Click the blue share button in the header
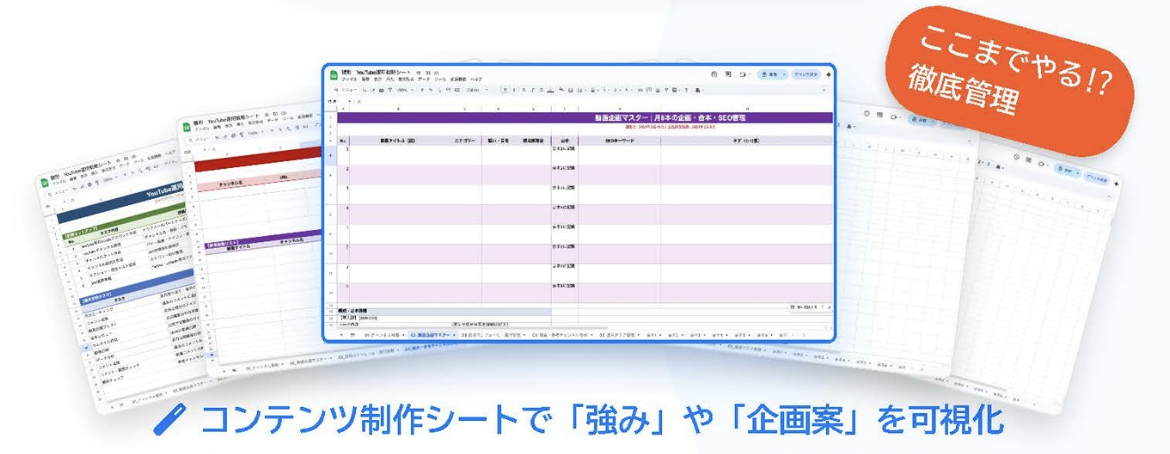This screenshot has height=454, width=1170. pyautogui.click(x=773, y=74)
